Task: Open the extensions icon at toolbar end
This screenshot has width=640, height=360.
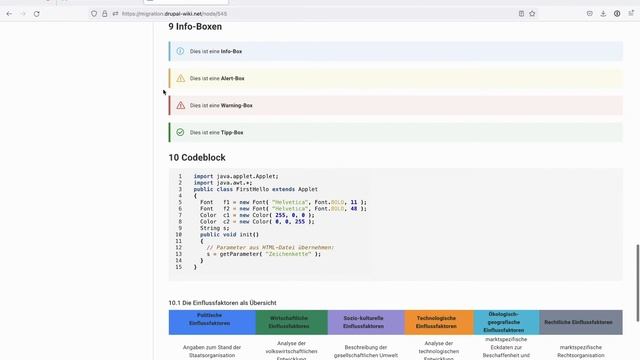Action: point(631,13)
